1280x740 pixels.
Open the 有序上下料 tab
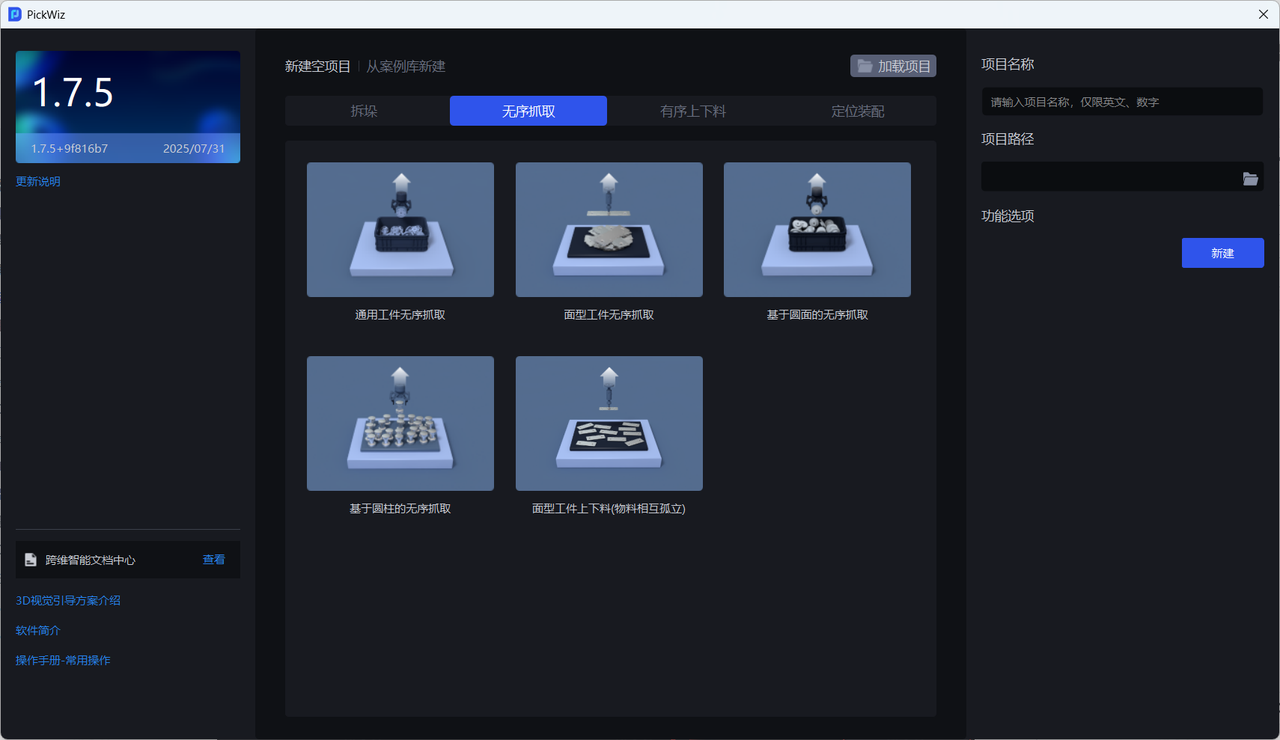pos(693,111)
